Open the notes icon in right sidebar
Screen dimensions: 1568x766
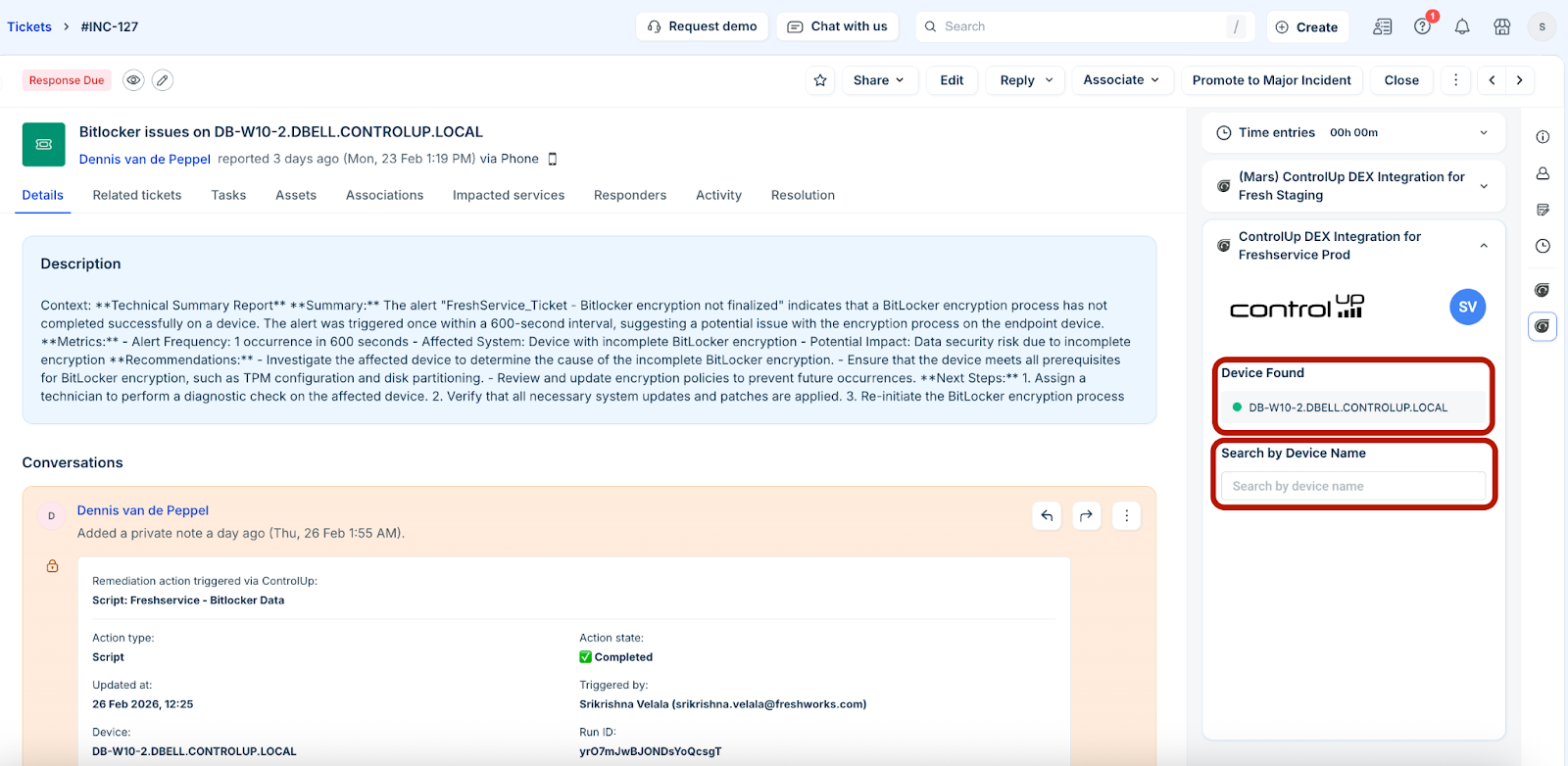[x=1543, y=210]
